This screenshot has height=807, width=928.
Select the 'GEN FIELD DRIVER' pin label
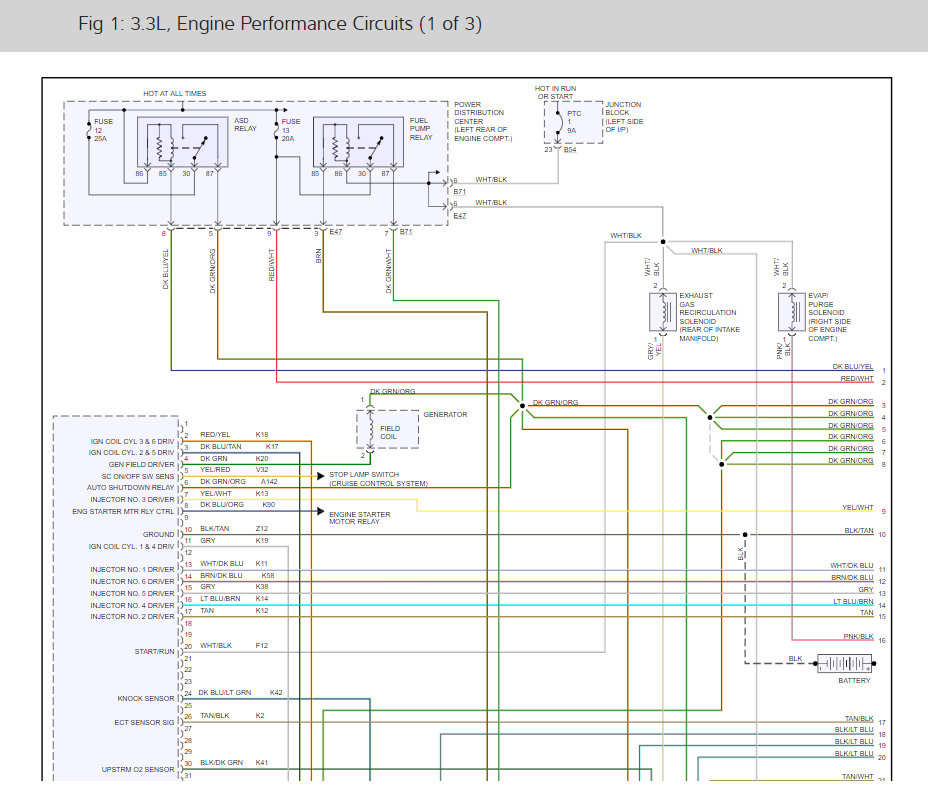141,464
